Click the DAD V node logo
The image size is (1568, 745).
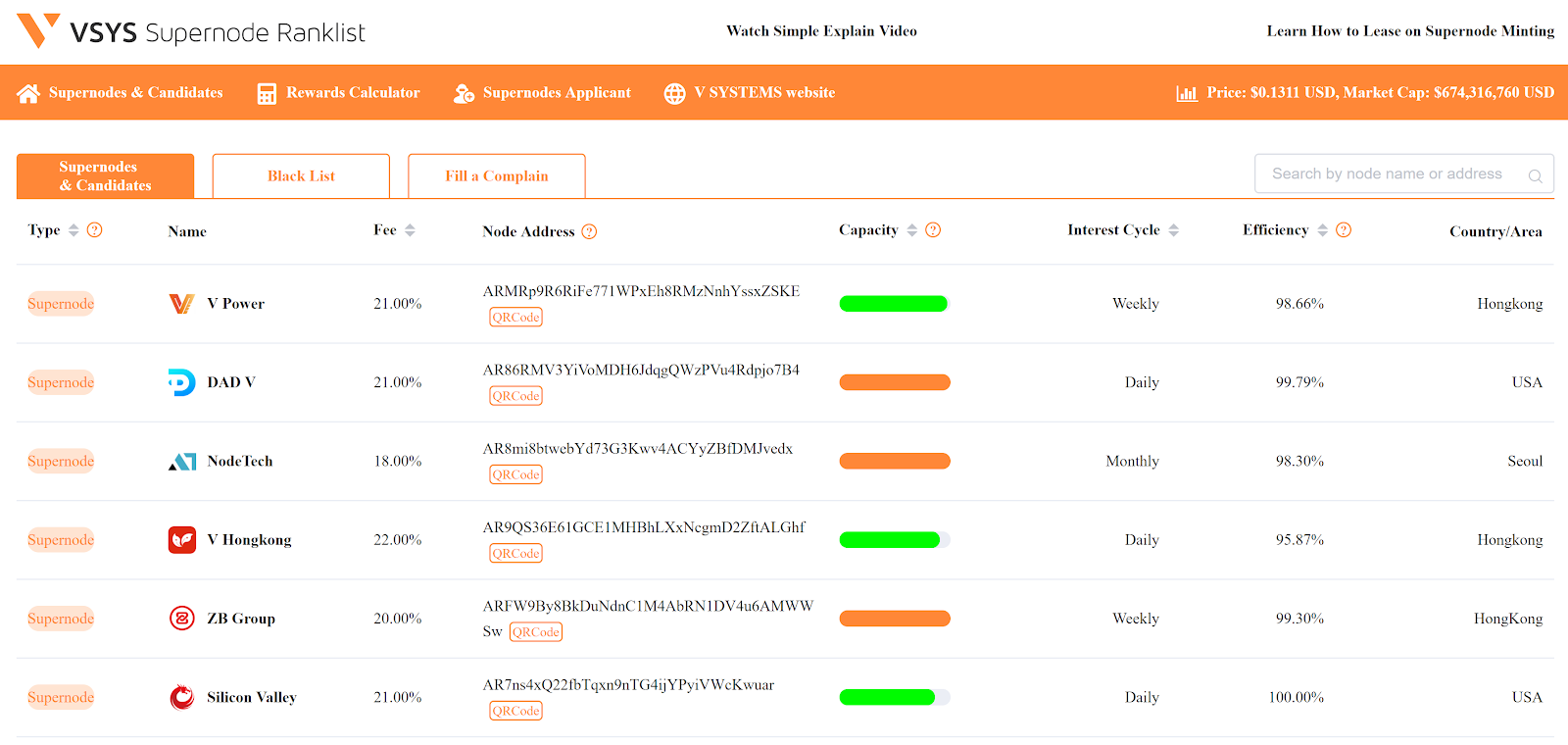[181, 382]
